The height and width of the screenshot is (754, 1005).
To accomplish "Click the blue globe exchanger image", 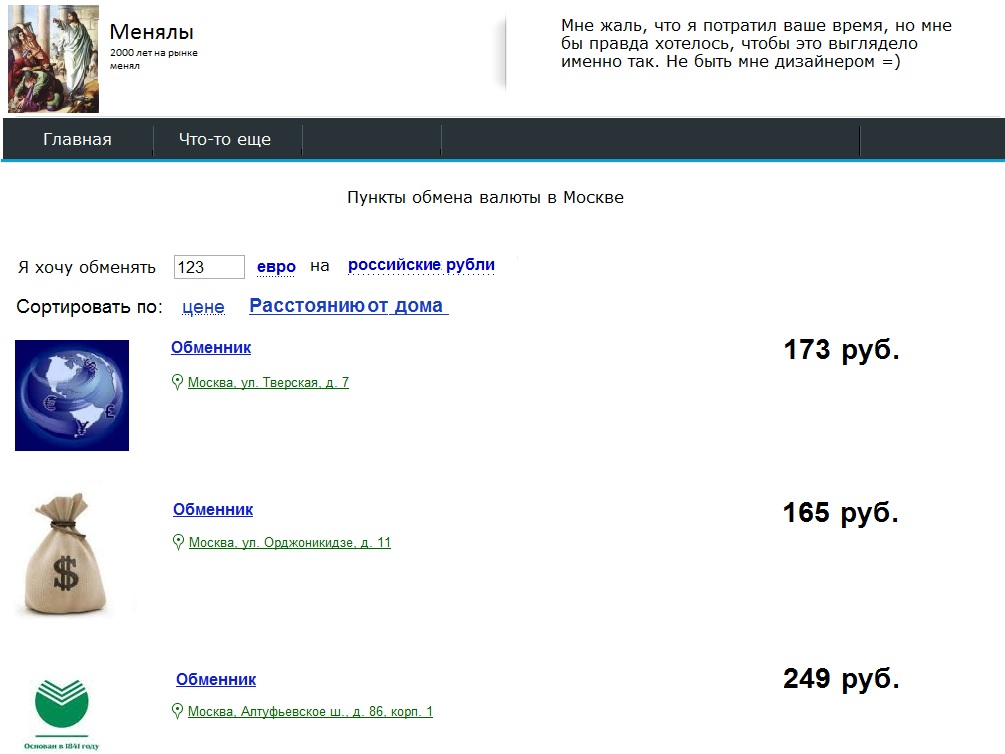I will pyautogui.click(x=72, y=395).
